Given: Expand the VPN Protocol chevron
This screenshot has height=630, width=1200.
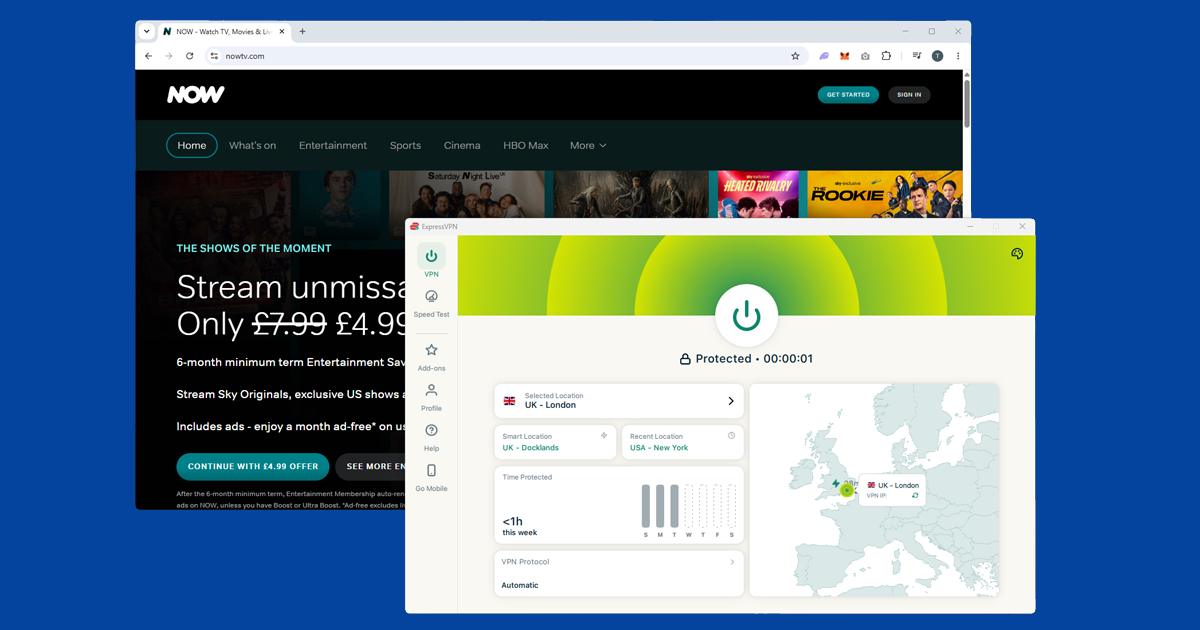Looking at the screenshot, I should point(732,562).
